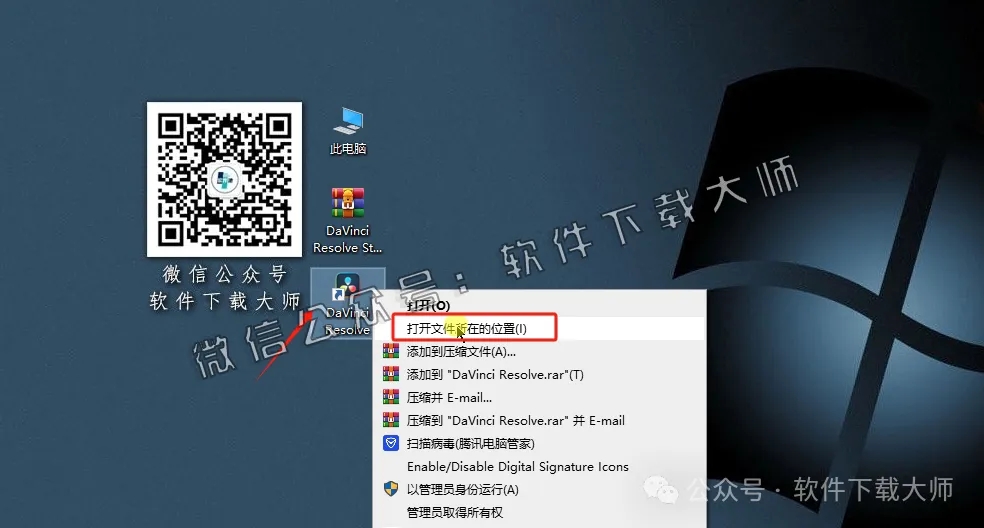Click WinRAR icon beside 添加到压缩文件(A)...
Viewport: 984px width, 528px height.
click(391, 351)
